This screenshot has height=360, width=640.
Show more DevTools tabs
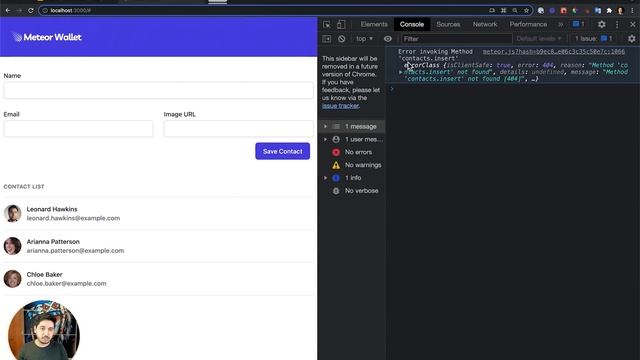click(x=560, y=24)
